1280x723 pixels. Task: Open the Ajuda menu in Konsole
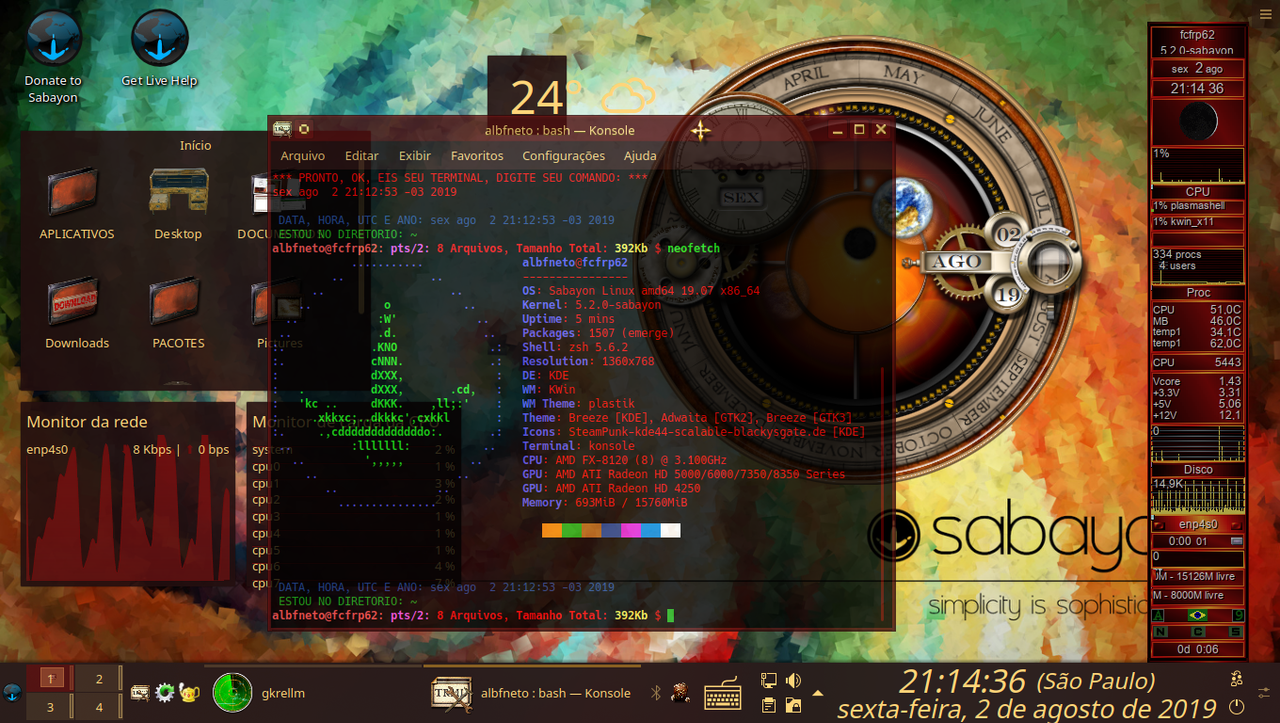(x=640, y=156)
